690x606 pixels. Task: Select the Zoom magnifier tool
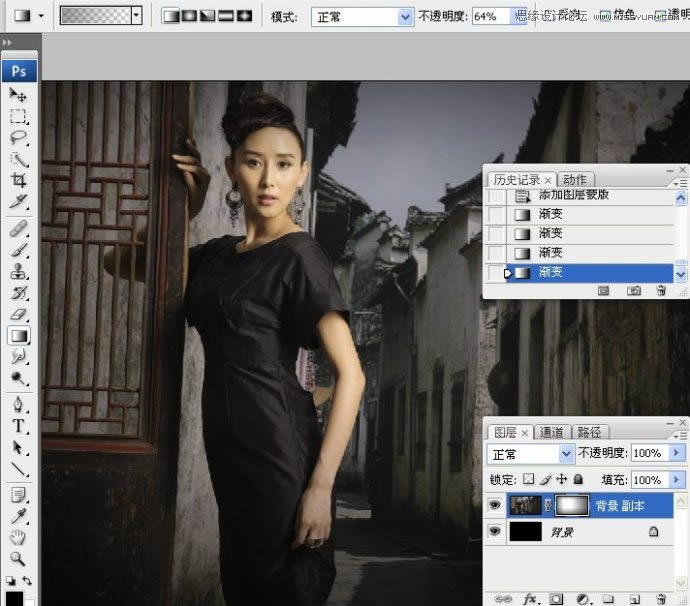19,558
